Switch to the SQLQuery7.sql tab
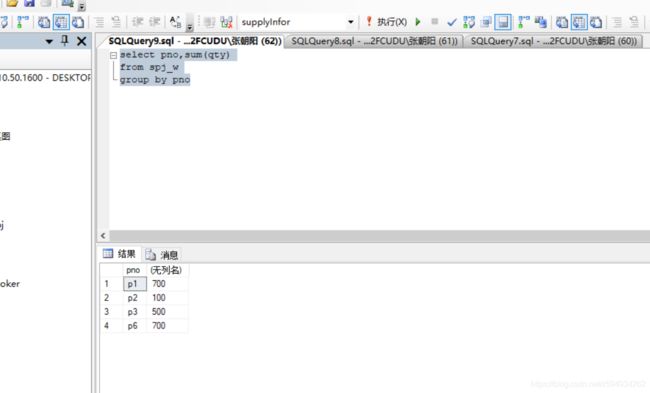The image size is (650, 393). click(x=553, y=41)
